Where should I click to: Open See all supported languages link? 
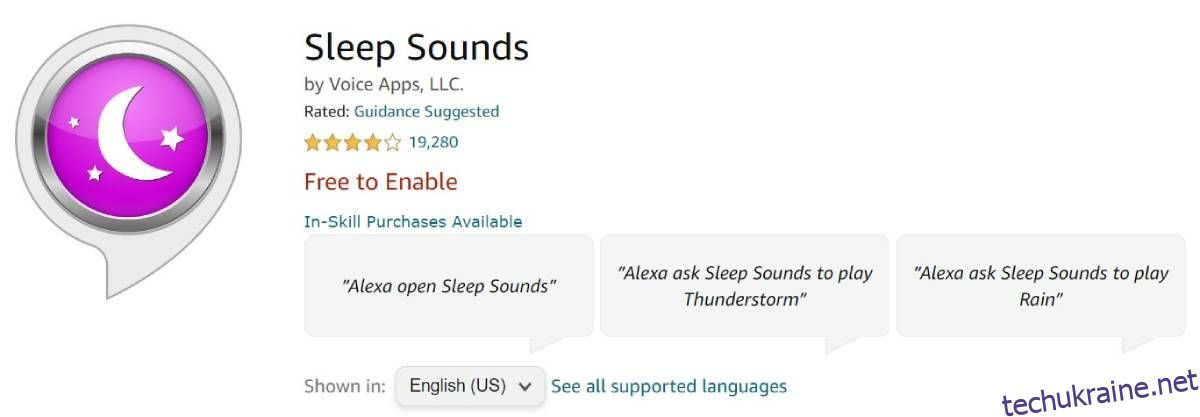(669, 386)
